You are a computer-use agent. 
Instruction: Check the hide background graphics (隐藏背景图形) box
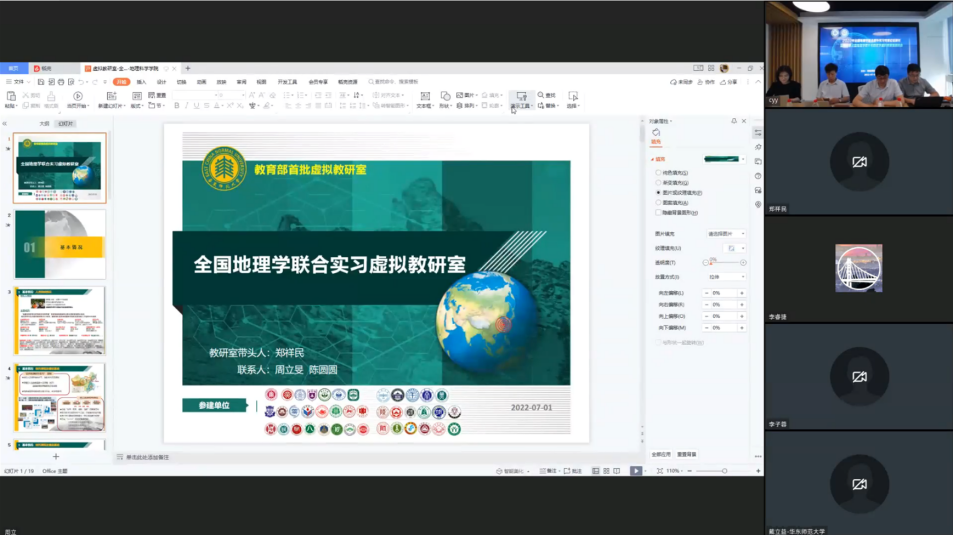[658, 212]
